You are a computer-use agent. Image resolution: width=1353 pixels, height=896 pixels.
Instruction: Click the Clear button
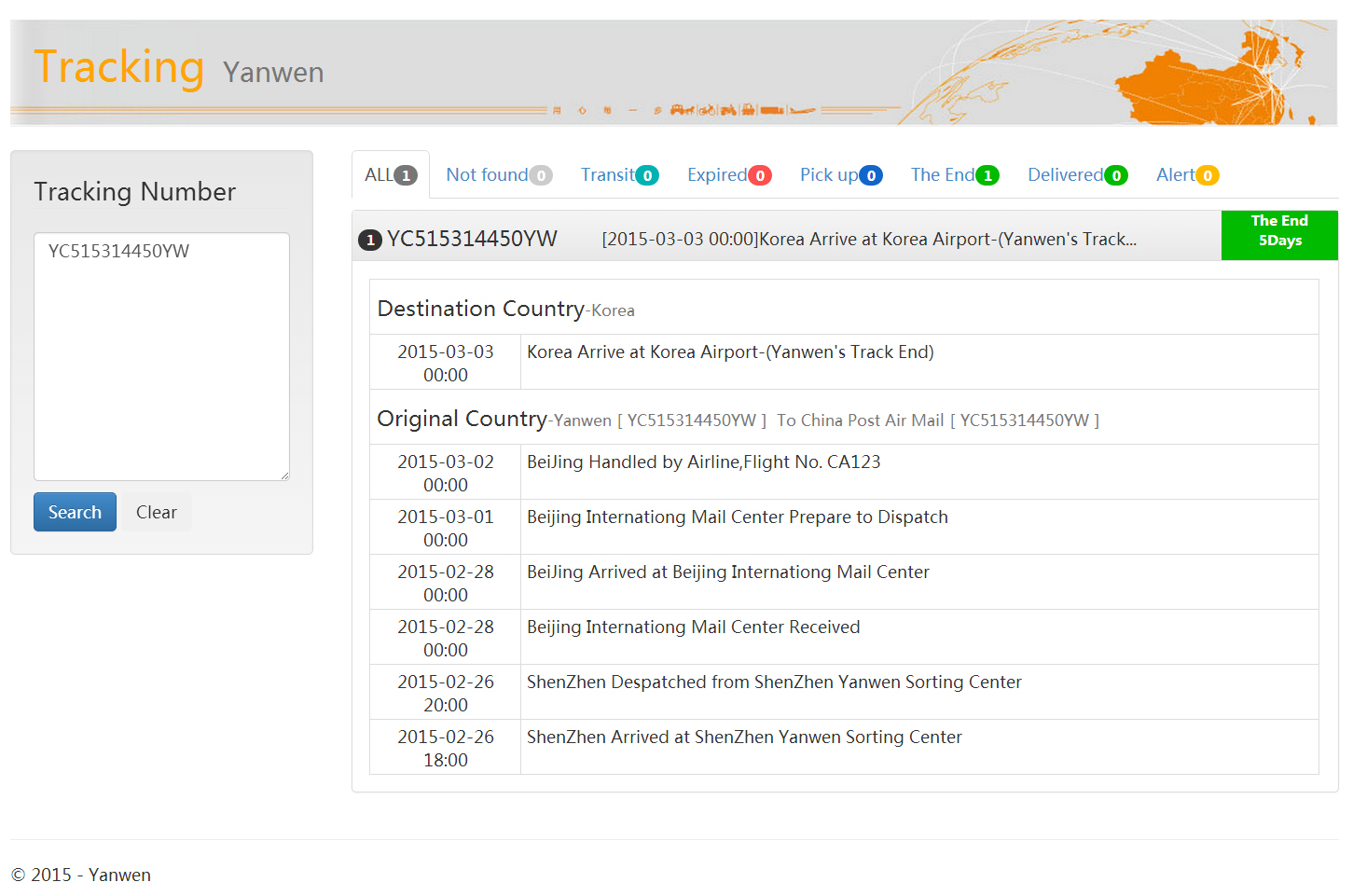tap(156, 512)
